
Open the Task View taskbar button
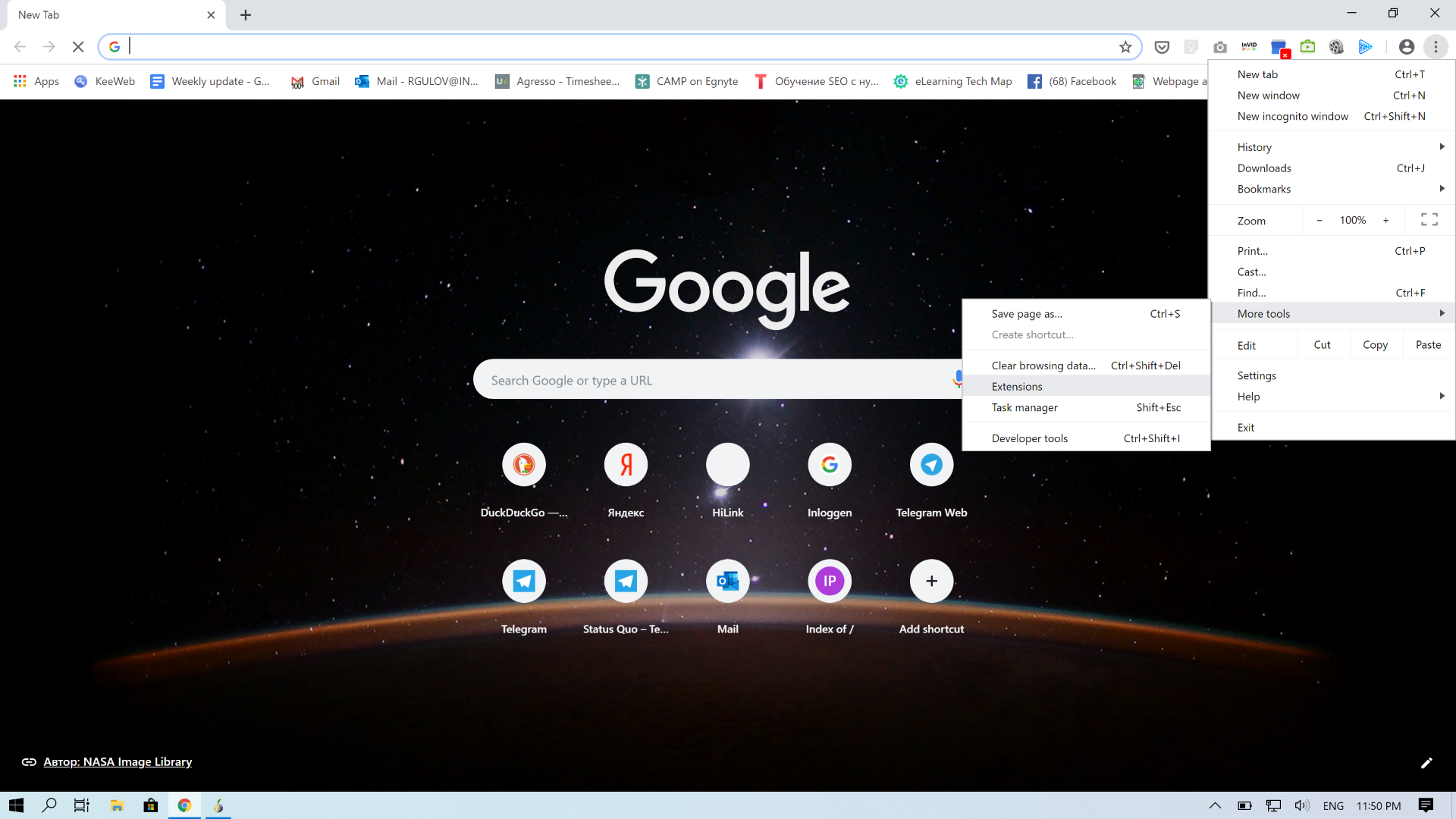(82, 805)
